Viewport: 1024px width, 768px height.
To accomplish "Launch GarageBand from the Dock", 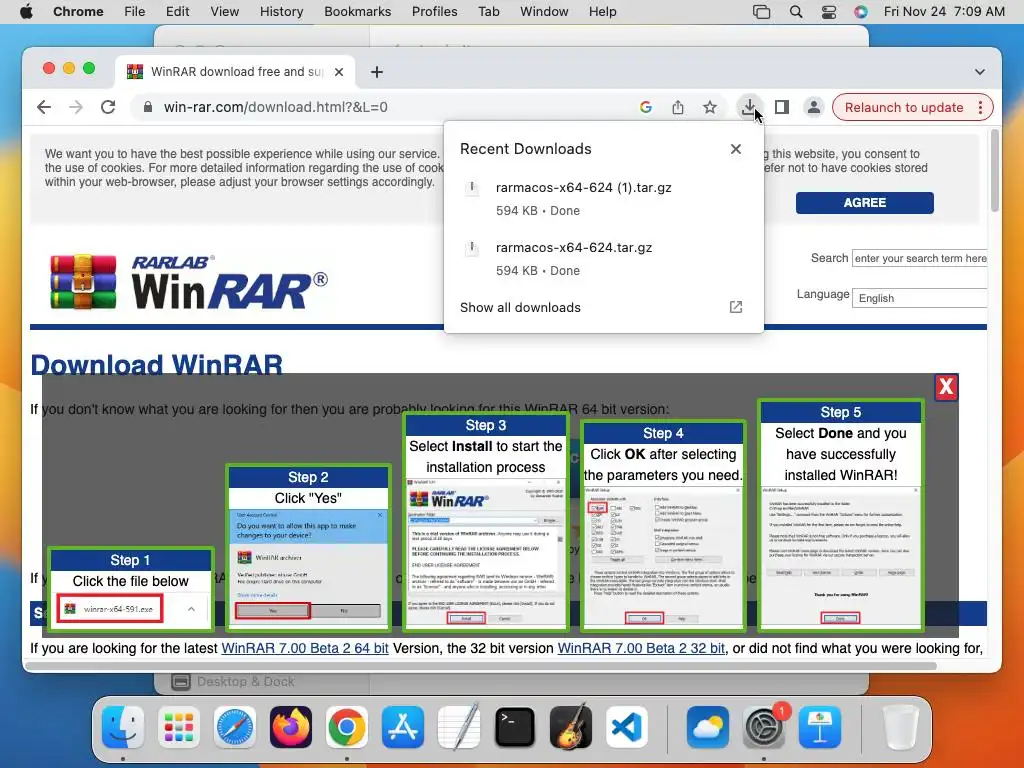I will coord(571,727).
